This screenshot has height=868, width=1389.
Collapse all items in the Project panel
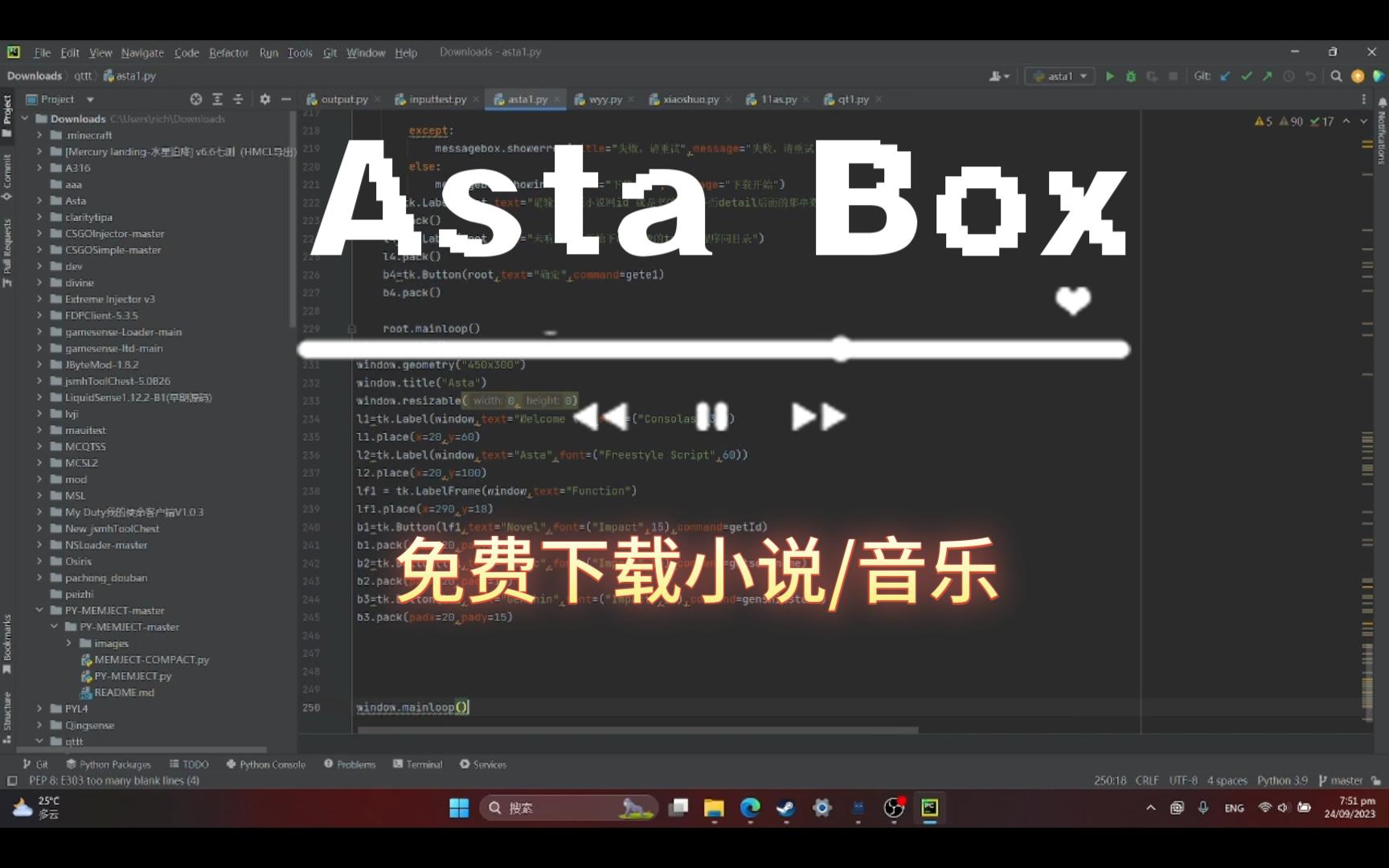tap(238, 99)
